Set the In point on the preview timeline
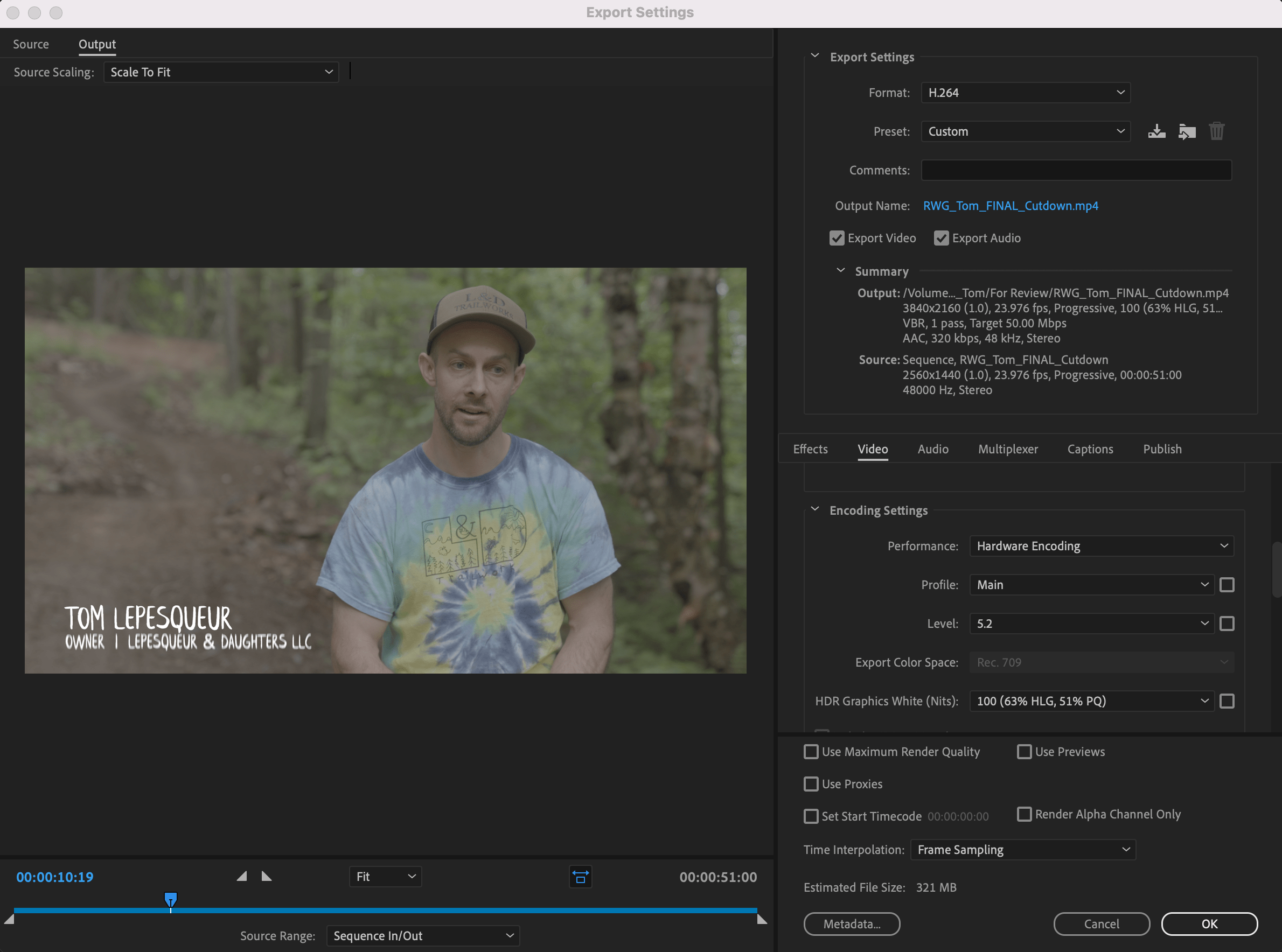Screen dimensions: 1282x952 (x=242, y=876)
